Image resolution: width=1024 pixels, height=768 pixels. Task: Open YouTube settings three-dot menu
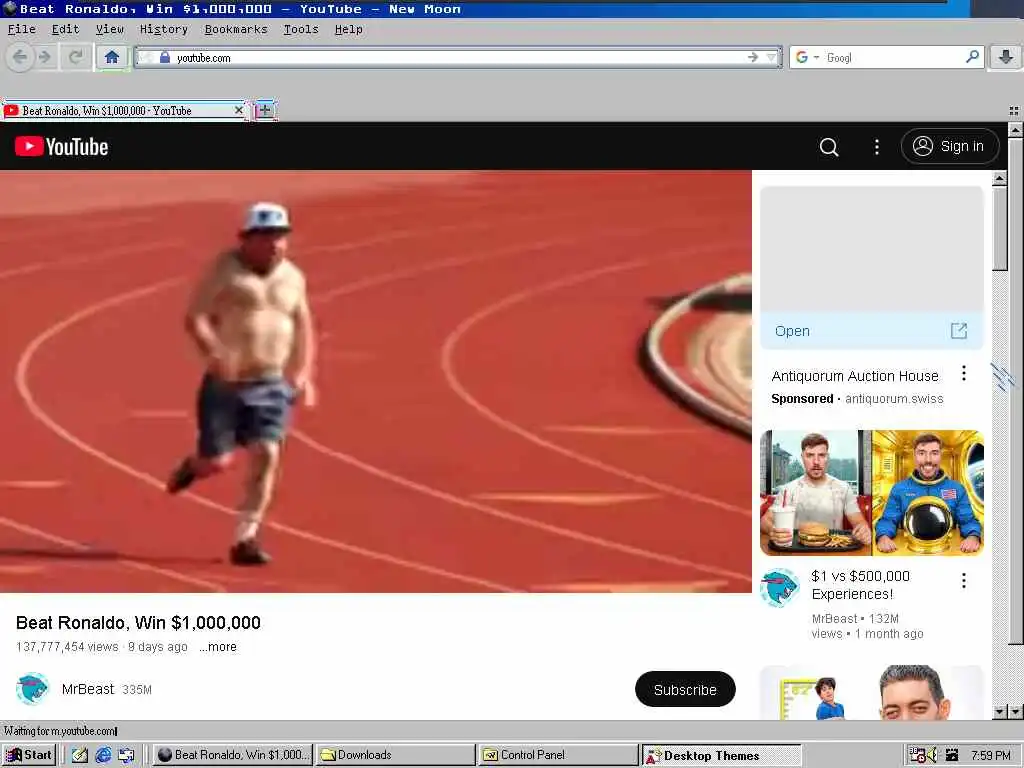coord(876,147)
